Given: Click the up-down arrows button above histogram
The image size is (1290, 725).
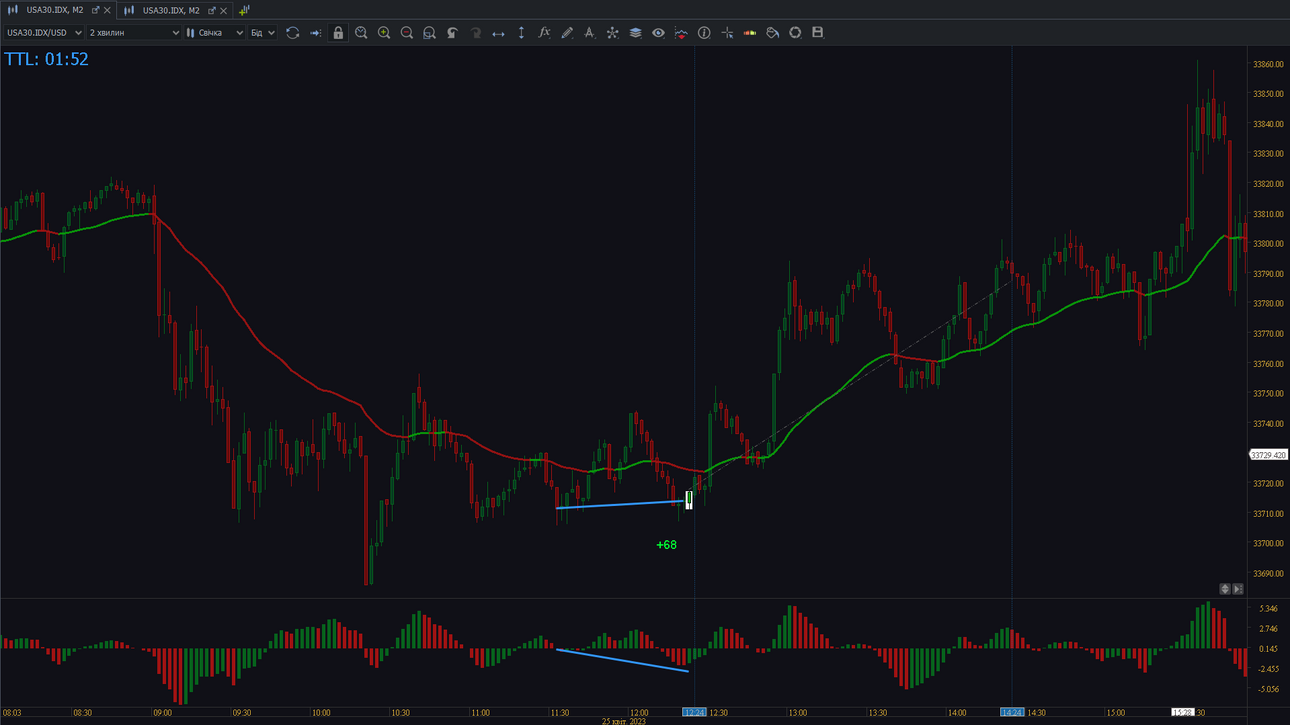Looking at the screenshot, I should 1225,589.
